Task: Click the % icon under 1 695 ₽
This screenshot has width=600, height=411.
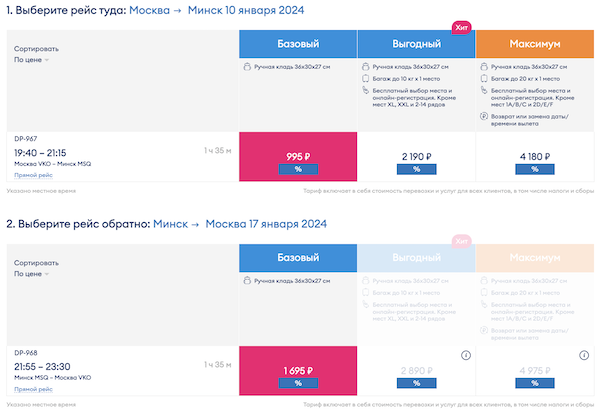Action: click(298, 383)
